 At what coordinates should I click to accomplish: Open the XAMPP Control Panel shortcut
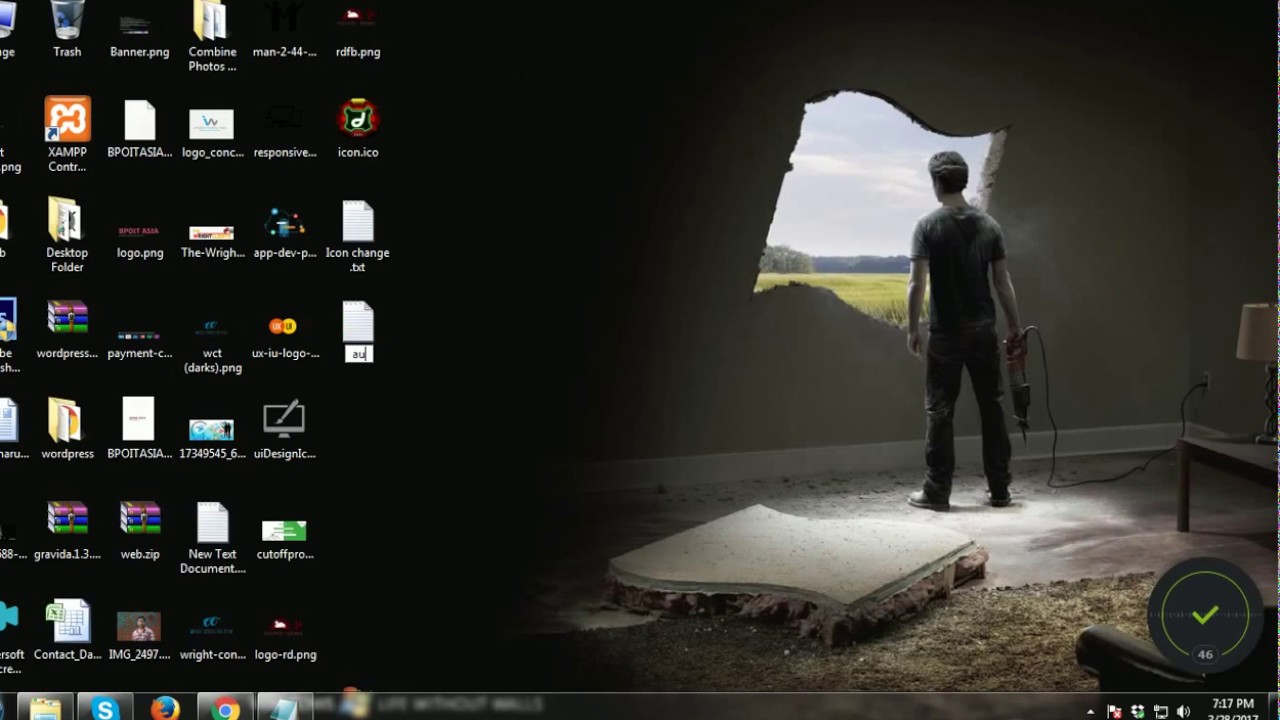(67, 120)
